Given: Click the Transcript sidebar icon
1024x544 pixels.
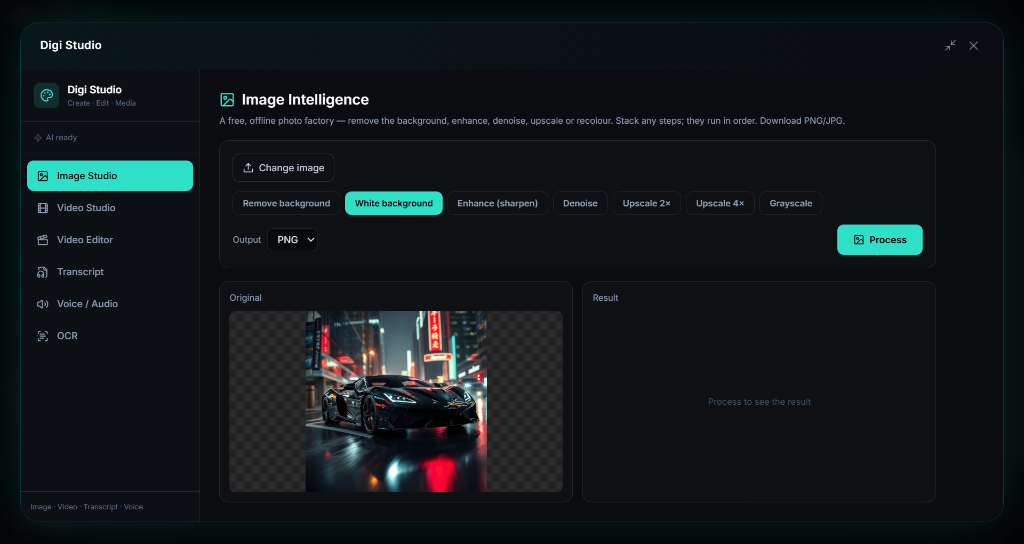Looking at the screenshot, I should pyautogui.click(x=43, y=272).
